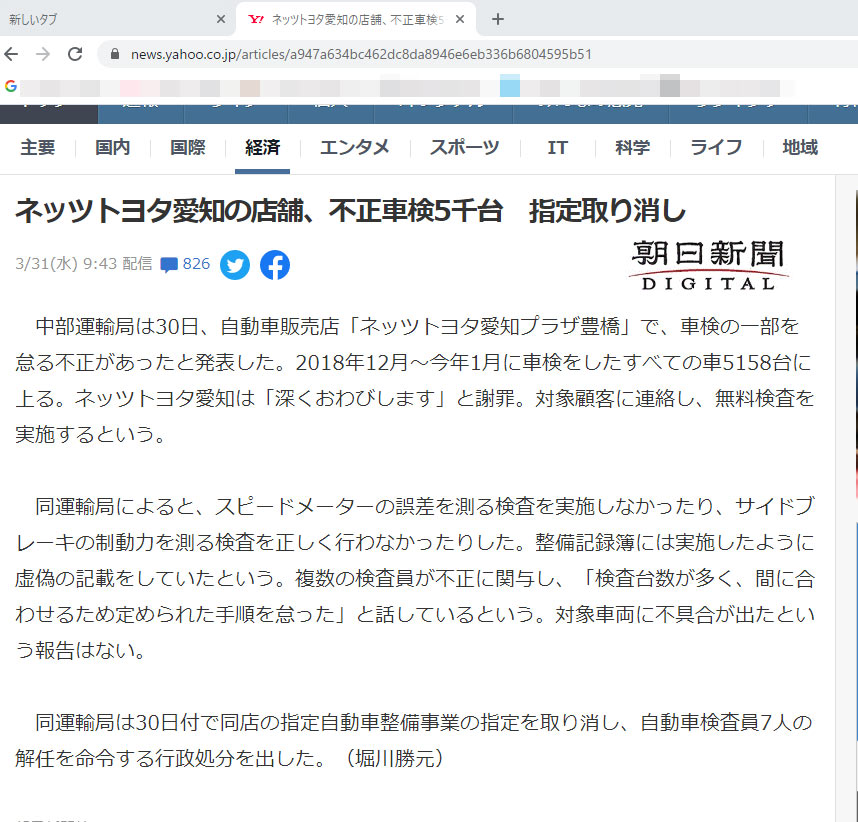Open the ライフ news category
Image resolution: width=858 pixels, height=822 pixels.
point(716,148)
